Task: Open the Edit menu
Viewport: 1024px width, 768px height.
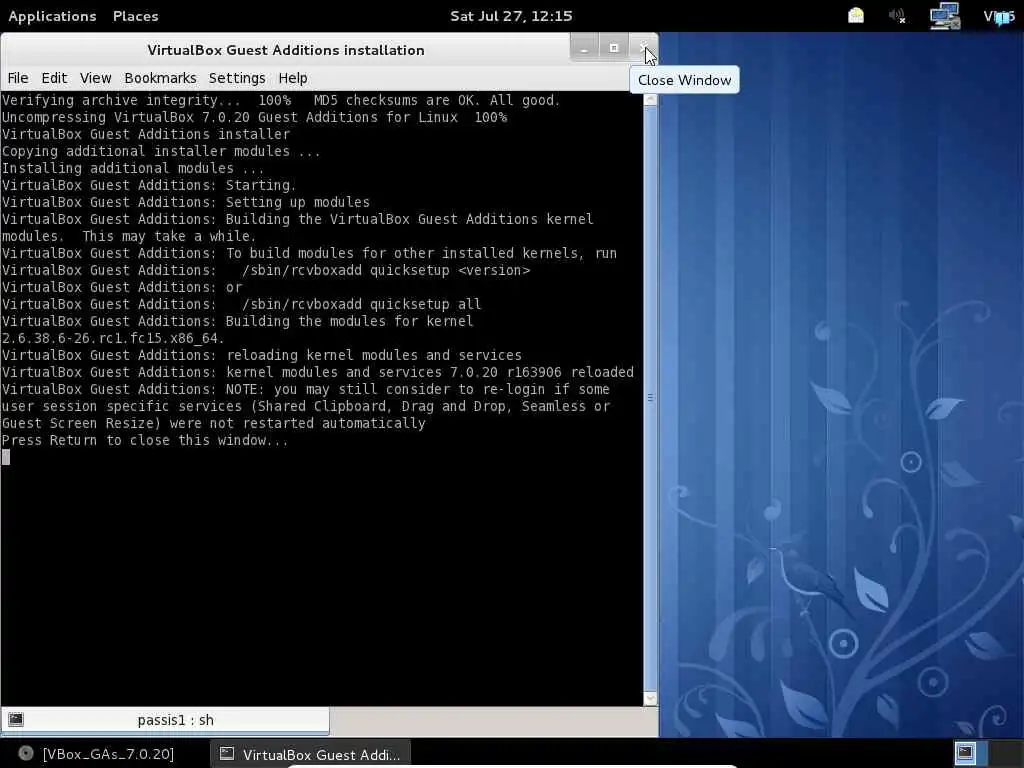Action: [54, 78]
